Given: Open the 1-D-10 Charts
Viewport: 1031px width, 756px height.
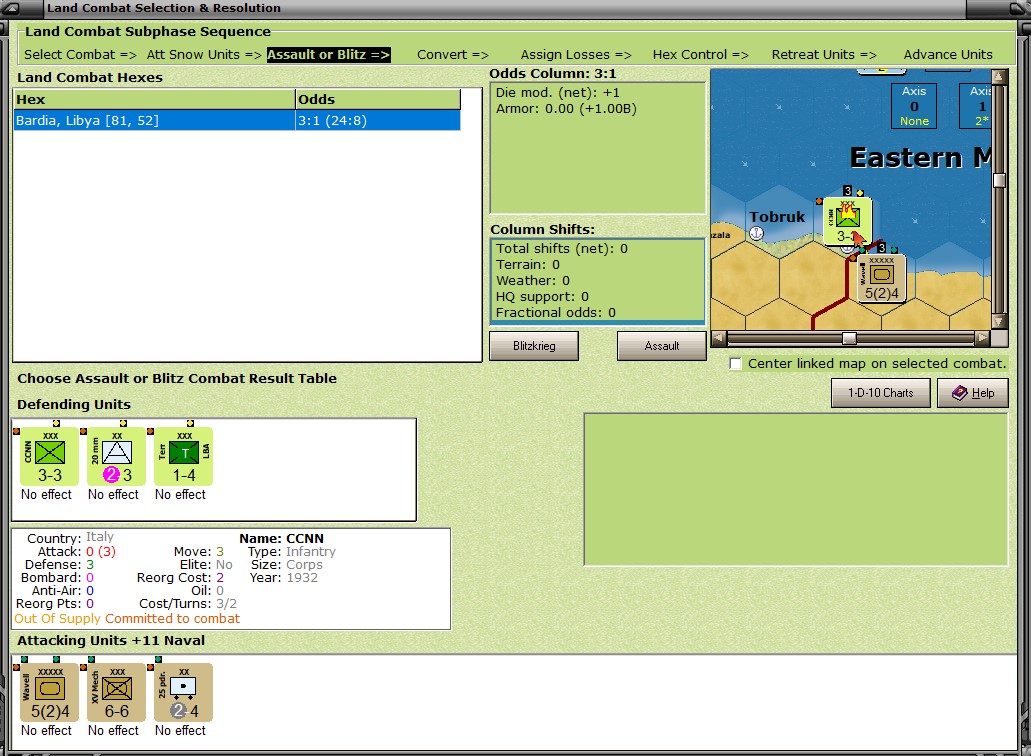Looking at the screenshot, I should pyautogui.click(x=880, y=392).
